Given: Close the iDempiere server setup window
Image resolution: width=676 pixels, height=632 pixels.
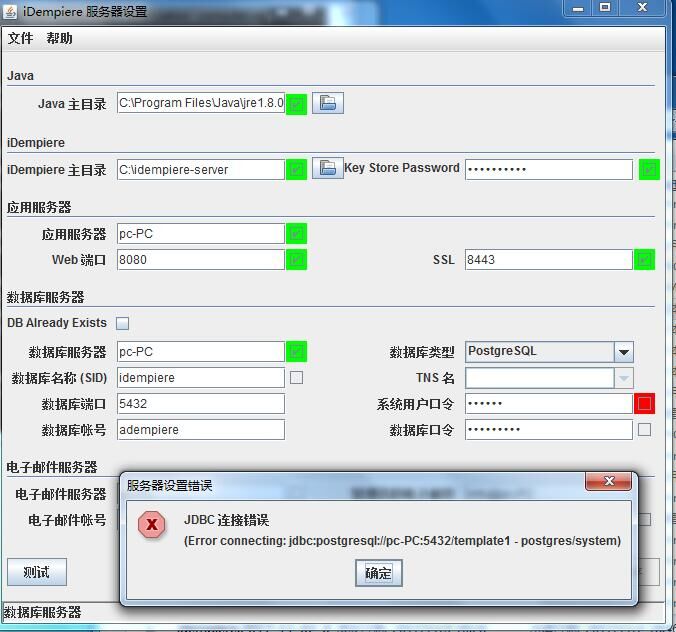Looking at the screenshot, I should 642,8.
